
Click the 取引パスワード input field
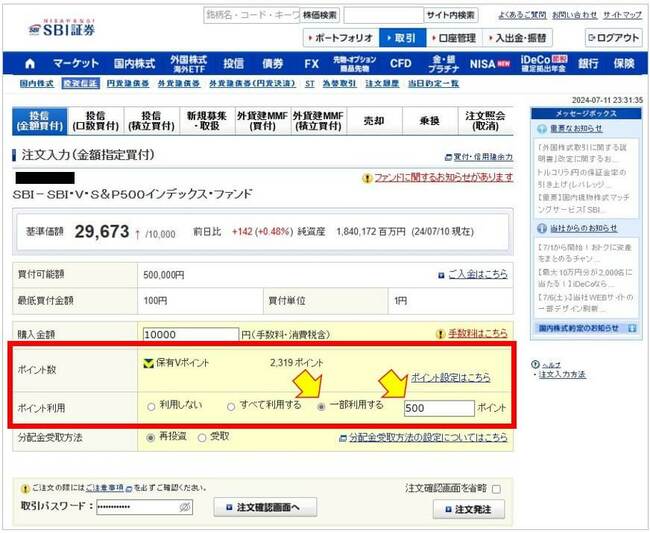click(x=144, y=507)
